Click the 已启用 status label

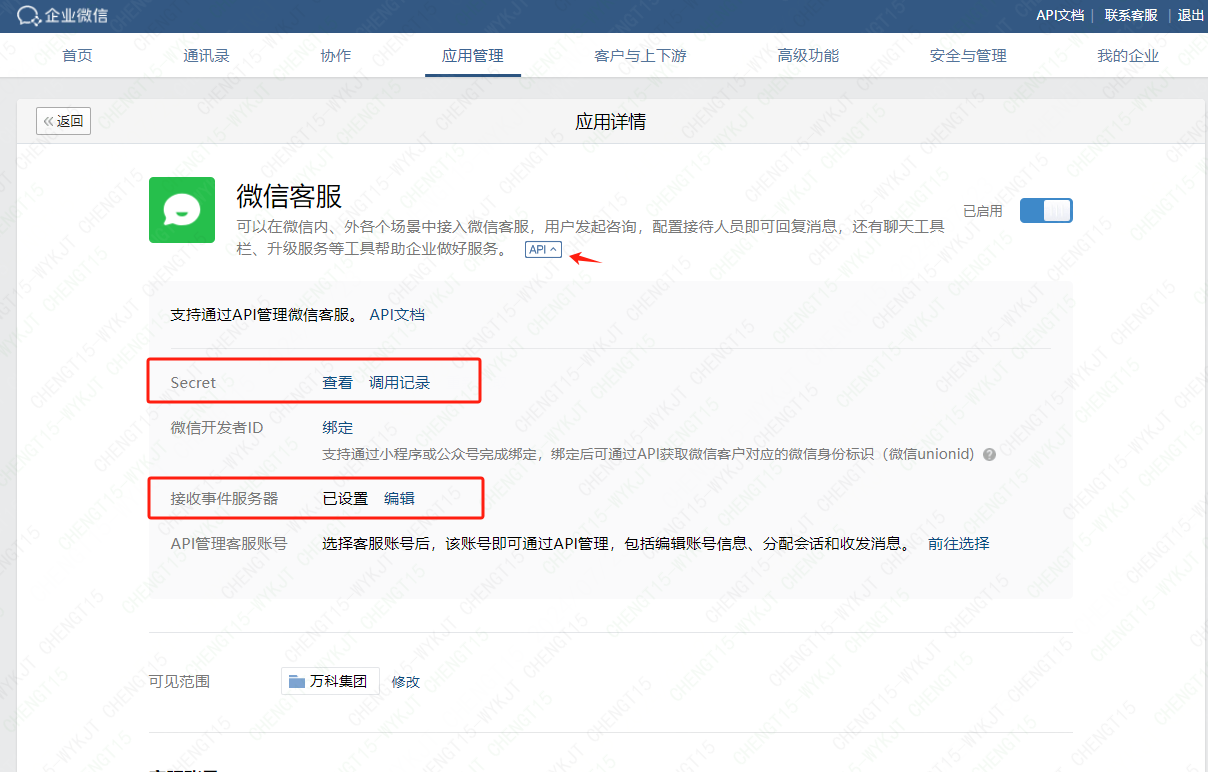(982, 211)
